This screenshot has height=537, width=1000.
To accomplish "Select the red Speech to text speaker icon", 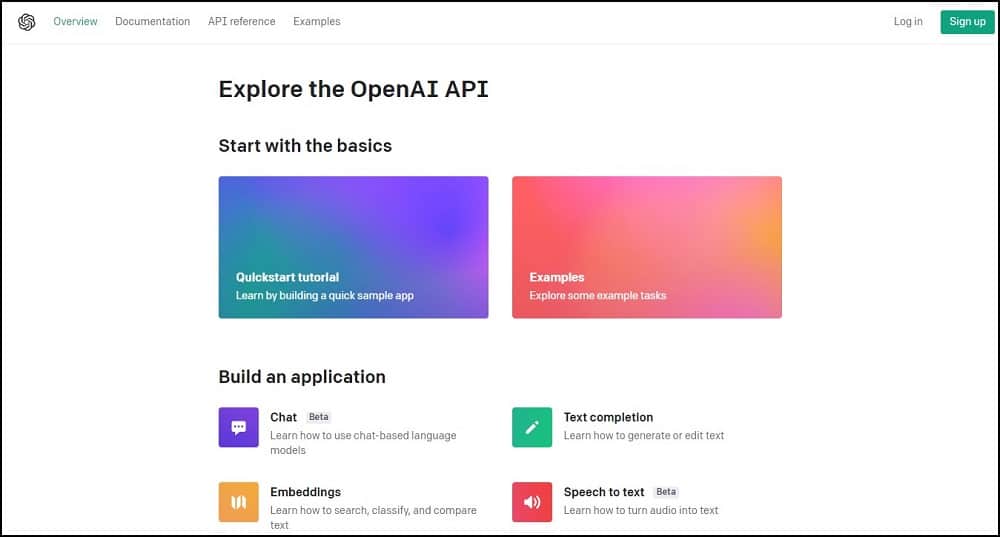I will 532,502.
